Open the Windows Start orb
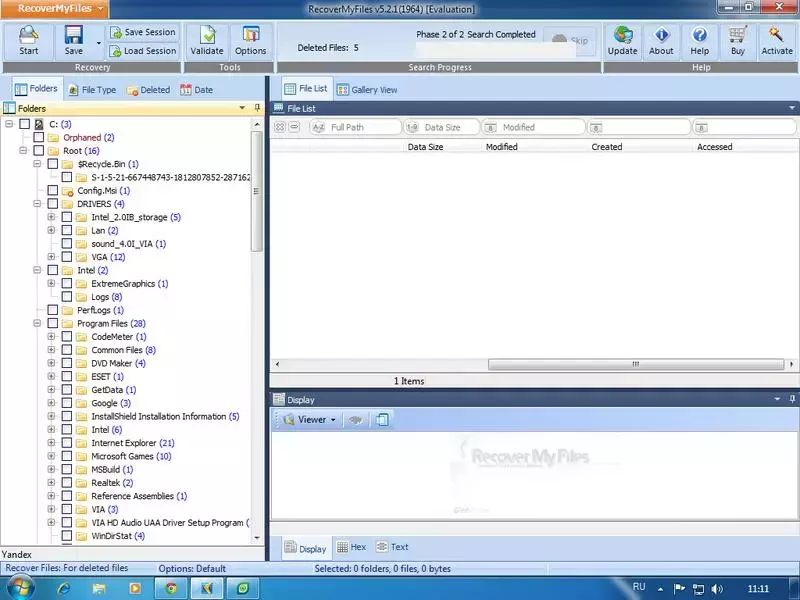800x600 pixels. (20, 588)
